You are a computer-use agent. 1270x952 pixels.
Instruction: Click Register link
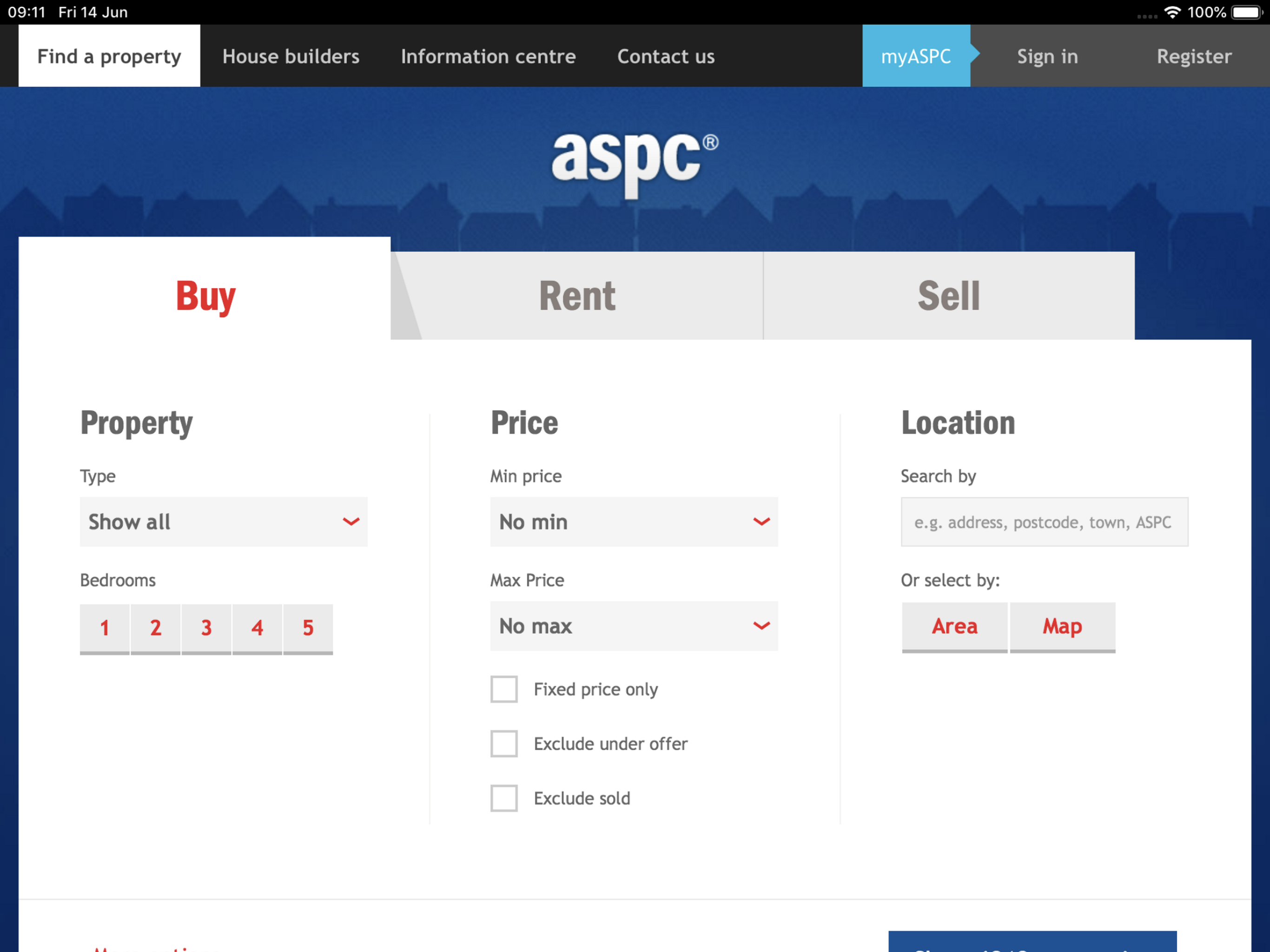point(1194,56)
